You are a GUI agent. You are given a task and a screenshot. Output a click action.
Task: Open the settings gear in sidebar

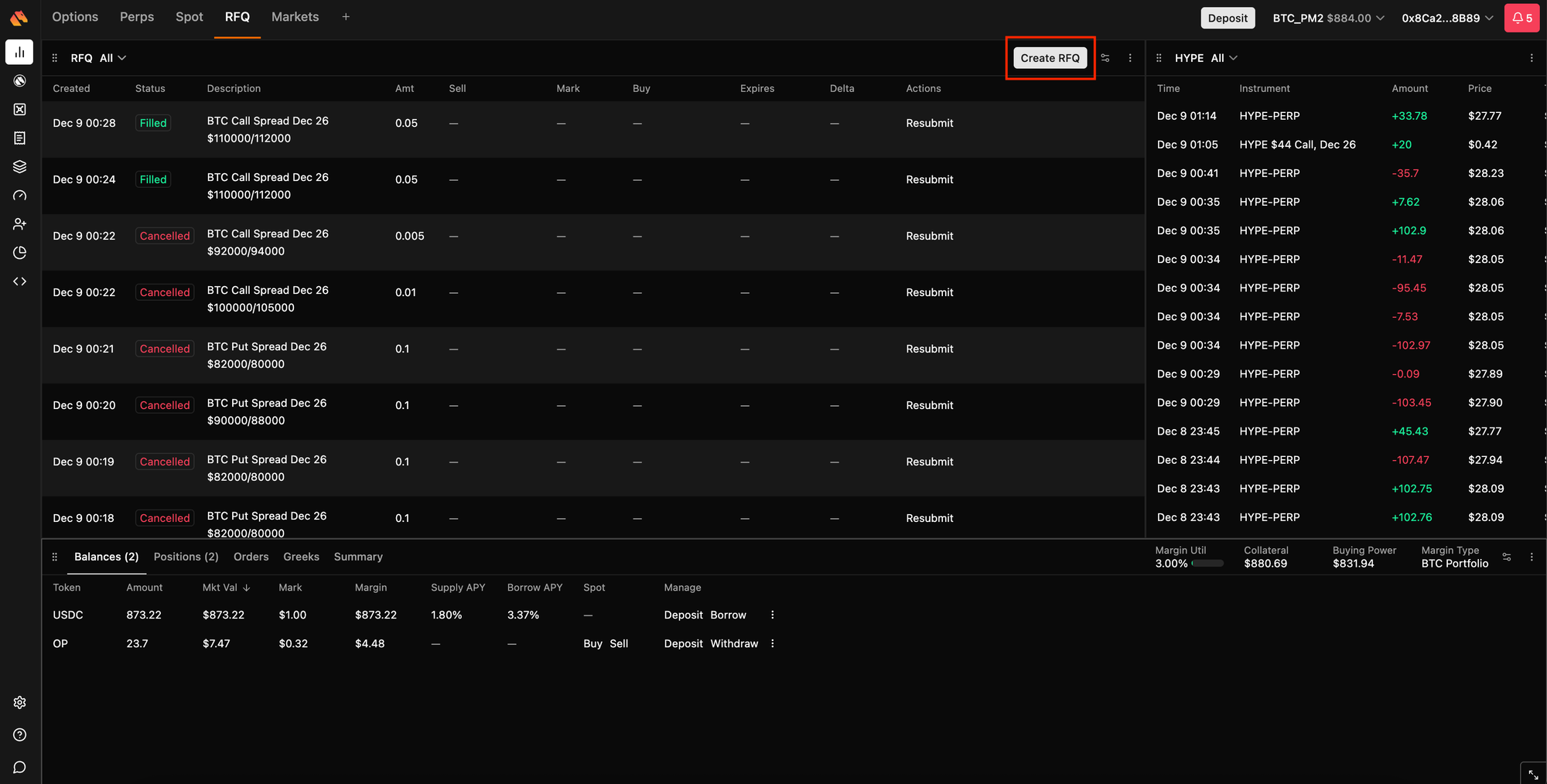coord(19,702)
